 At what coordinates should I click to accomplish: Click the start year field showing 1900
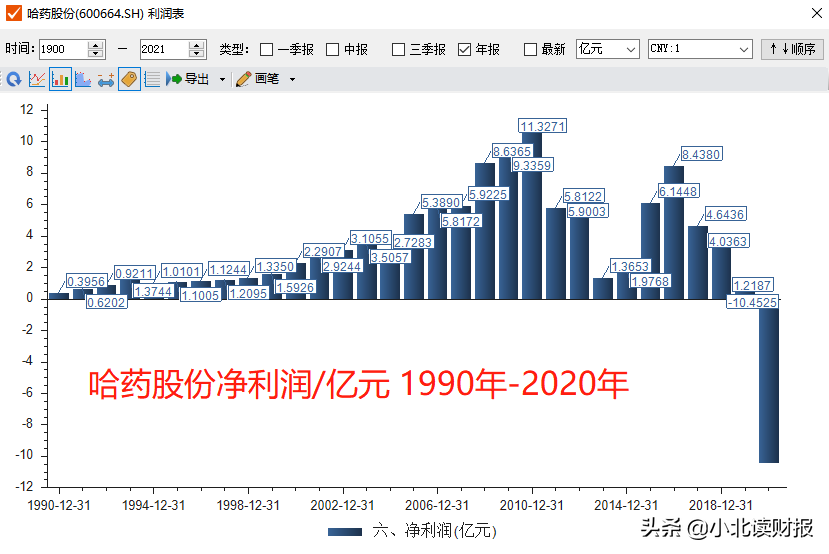[x=62, y=49]
